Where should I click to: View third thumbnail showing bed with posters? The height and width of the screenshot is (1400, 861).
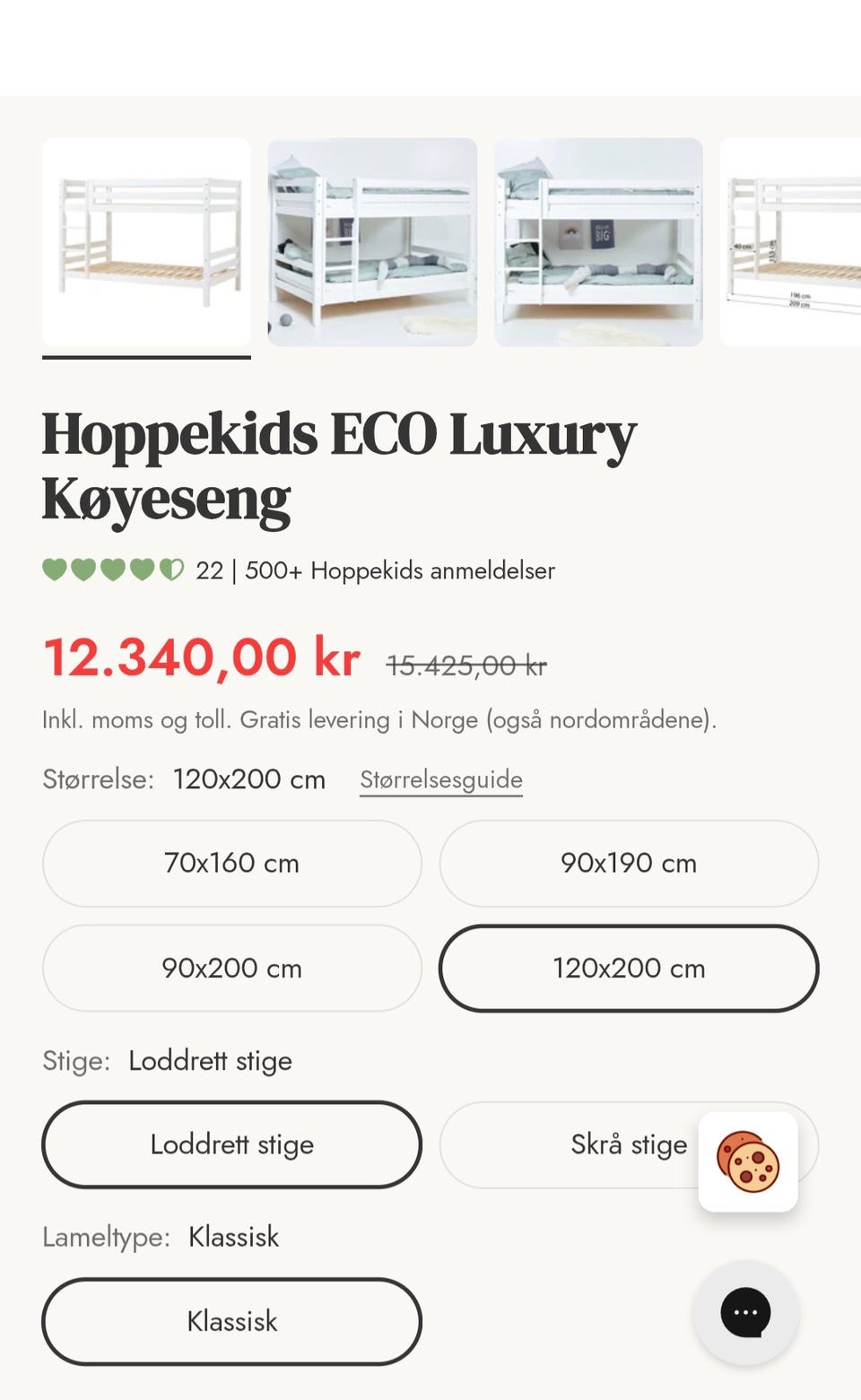pyautogui.click(x=598, y=242)
